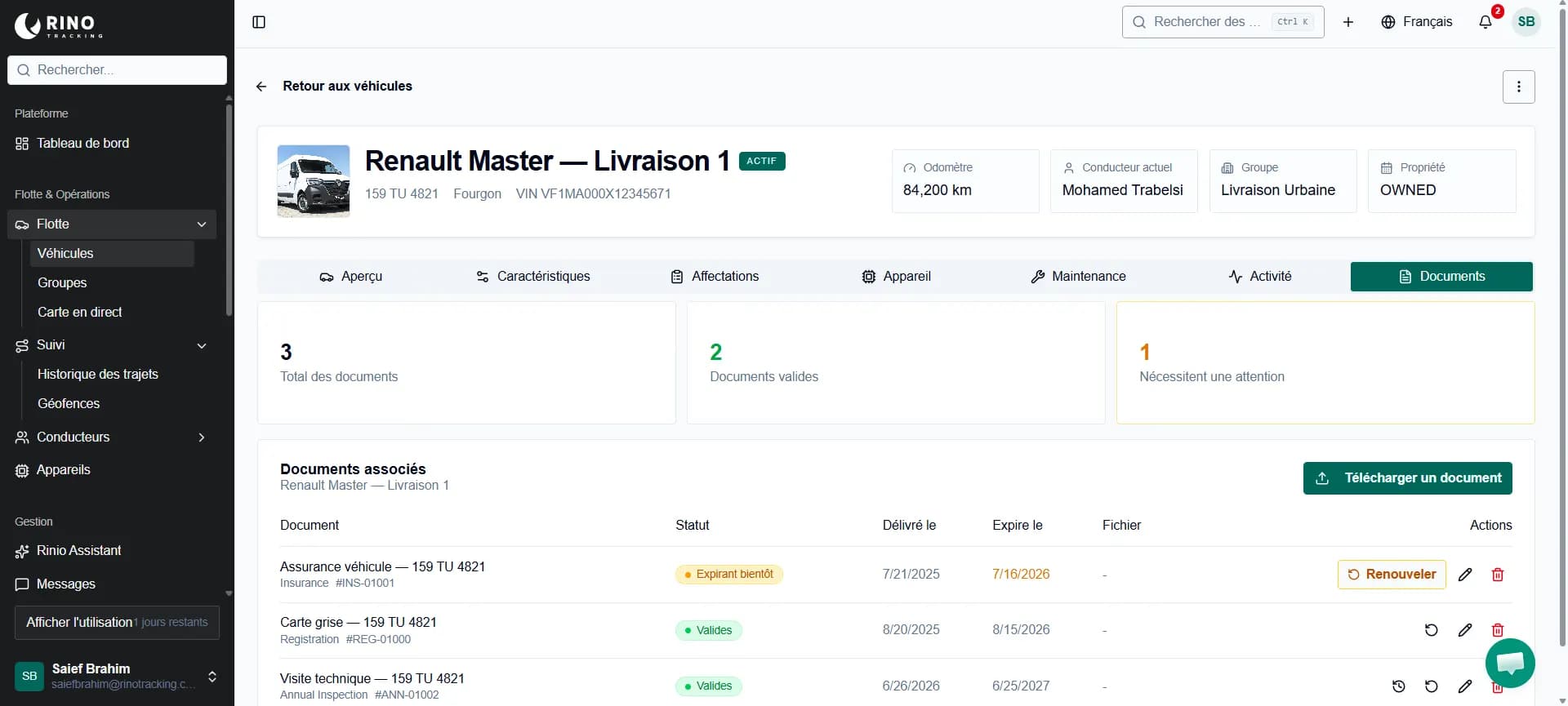Click the Expirant bientôt status badge
1568x706 pixels.
click(x=729, y=575)
